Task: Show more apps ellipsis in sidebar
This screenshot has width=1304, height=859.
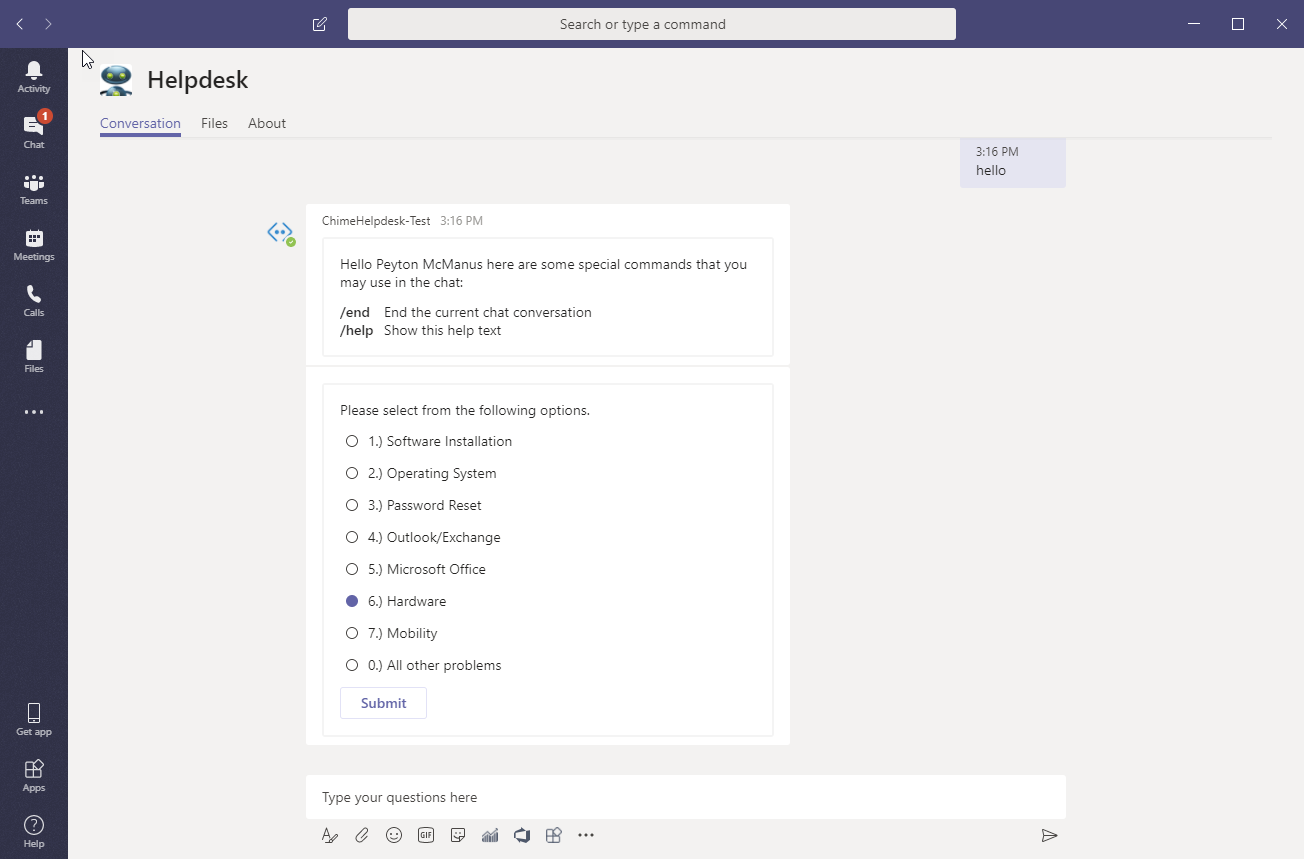Action: [34, 412]
